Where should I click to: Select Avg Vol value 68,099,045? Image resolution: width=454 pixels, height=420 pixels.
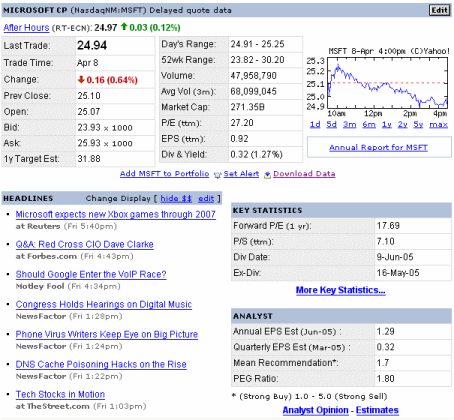point(253,91)
